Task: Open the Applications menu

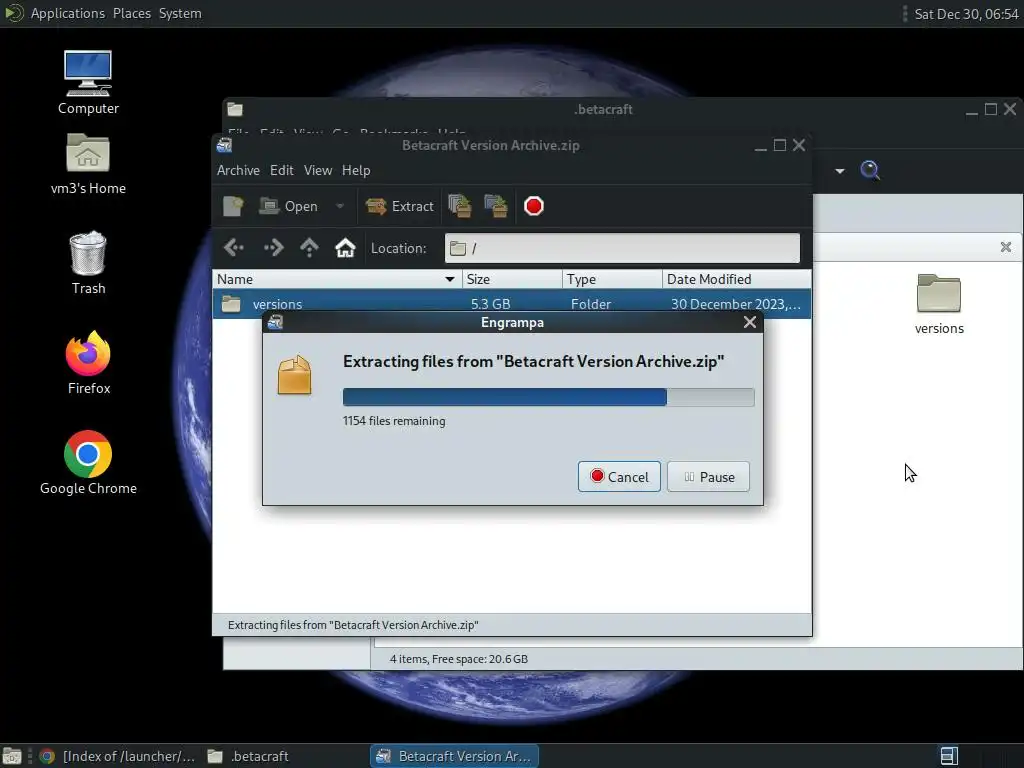Action: [x=67, y=13]
